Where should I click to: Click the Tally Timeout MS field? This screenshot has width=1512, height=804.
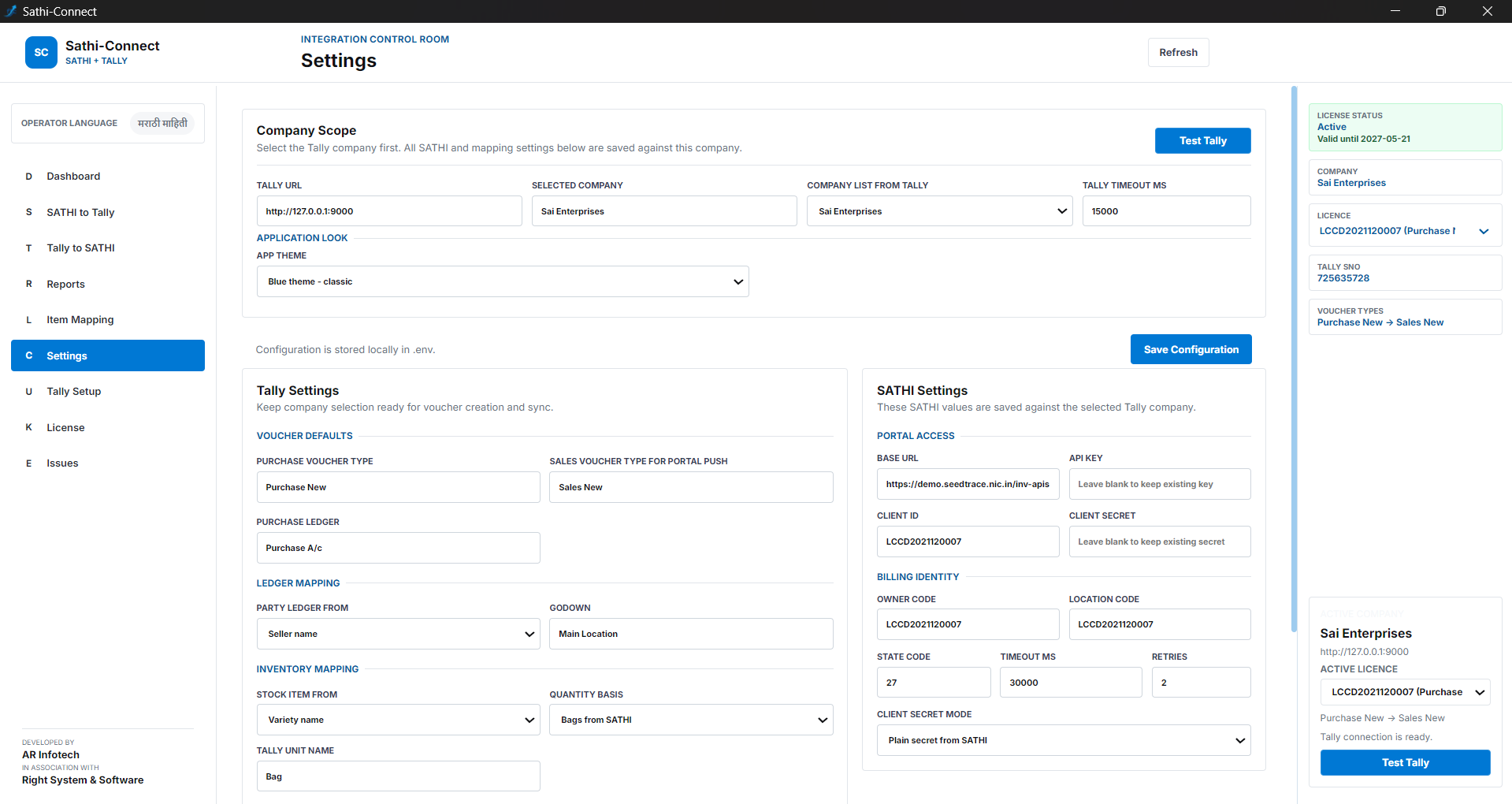point(1166,211)
